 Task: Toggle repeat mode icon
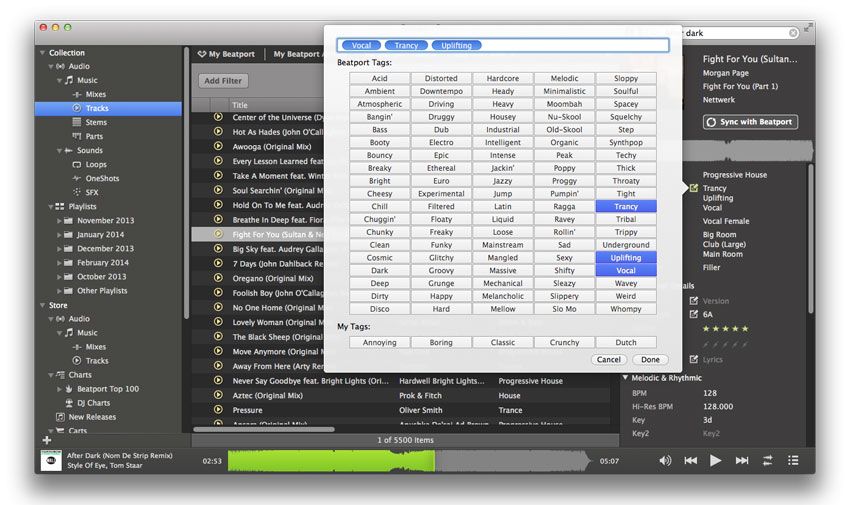pyautogui.click(x=768, y=461)
